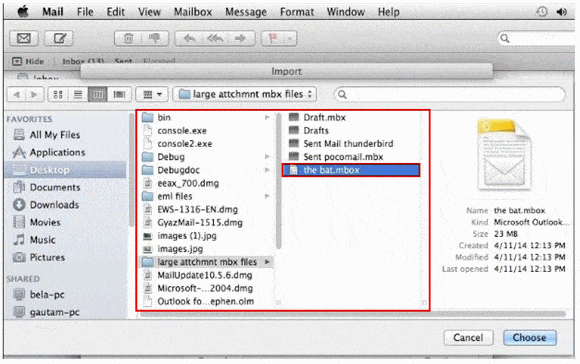Open the File menu
The height and width of the screenshot is (364, 580).
(85, 12)
